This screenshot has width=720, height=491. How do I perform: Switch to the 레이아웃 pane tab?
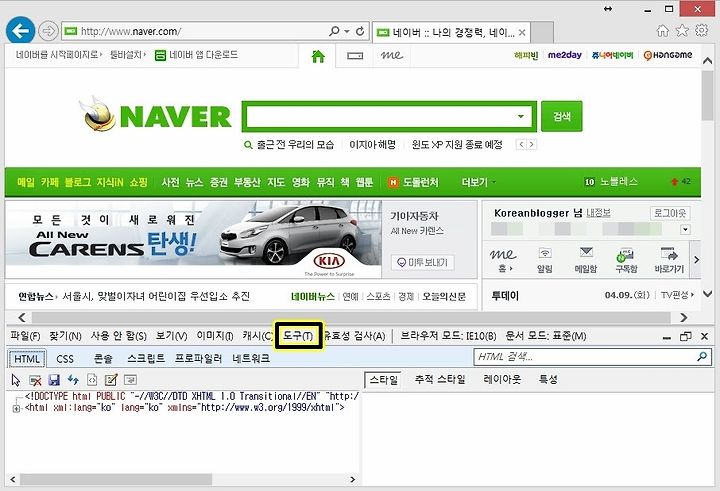coord(502,379)
